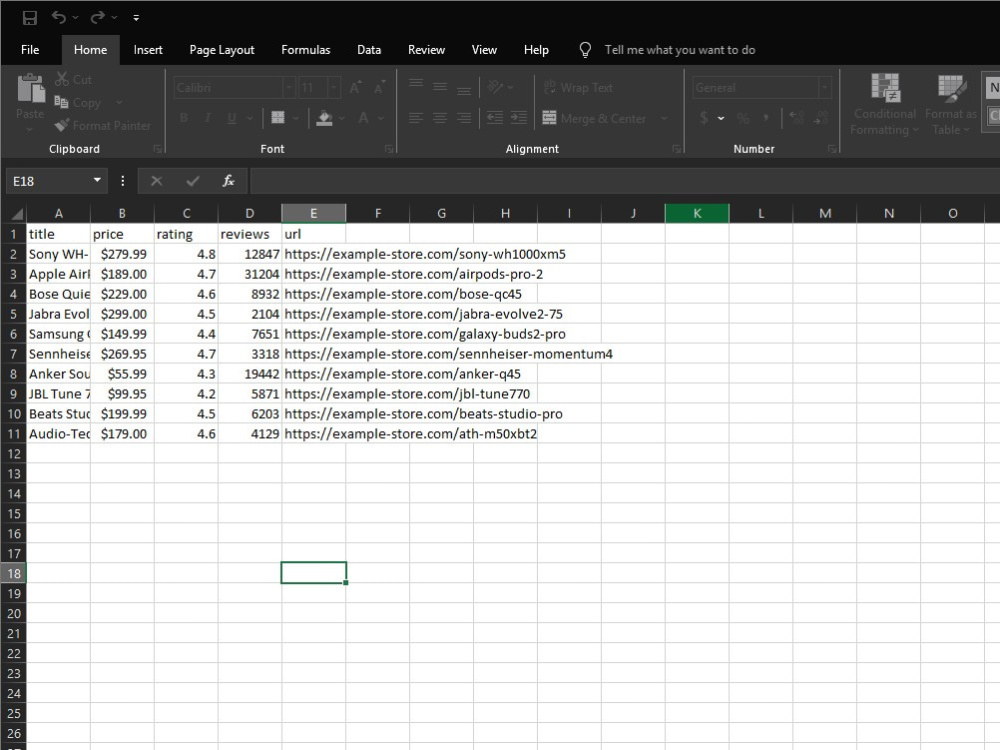Click the Percent Style icon
1000x750 pixels.
click(743, 118)
